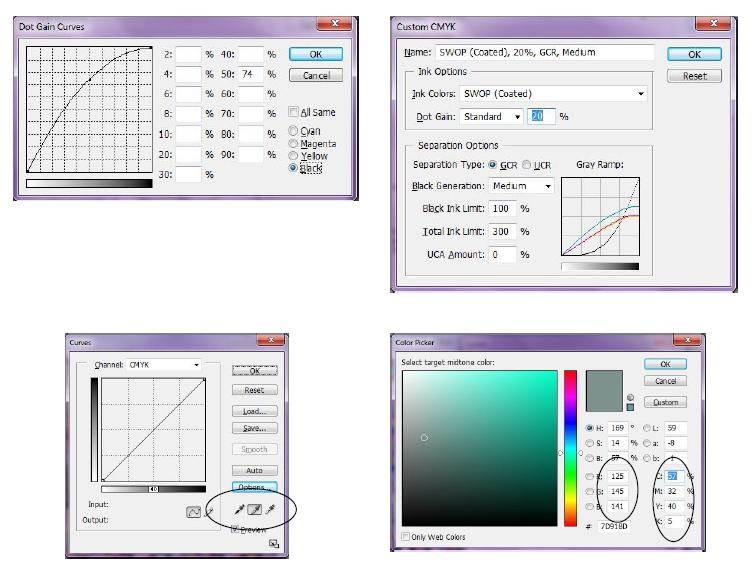Screen dimensions: 753x577
Task: Choose GCR separation type
Action: [x=492, y=165]
